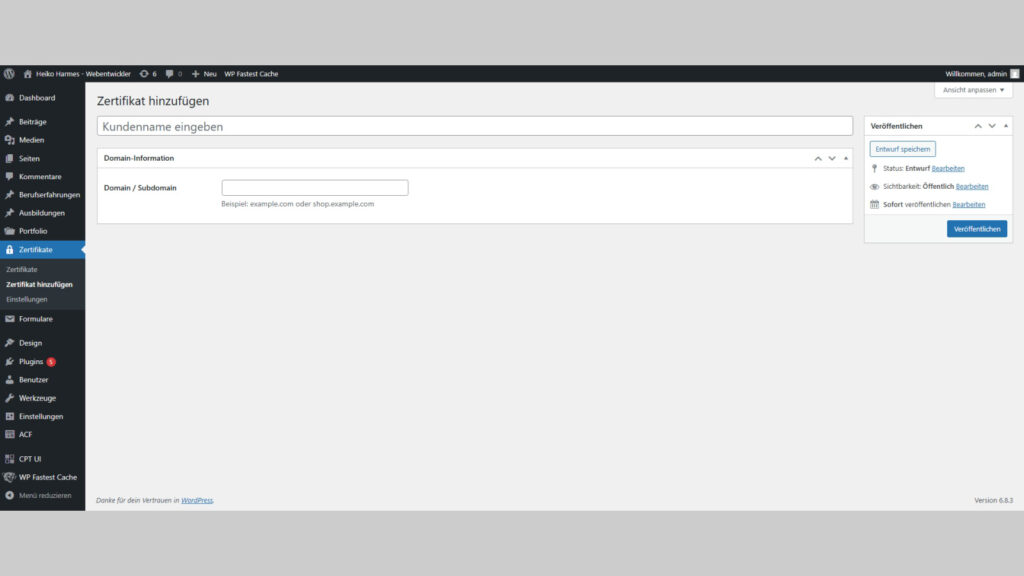This screenshot has height=576, width=1024.
Task: Click inside the Domain / Subdomain field
Action: coord(314,187)
